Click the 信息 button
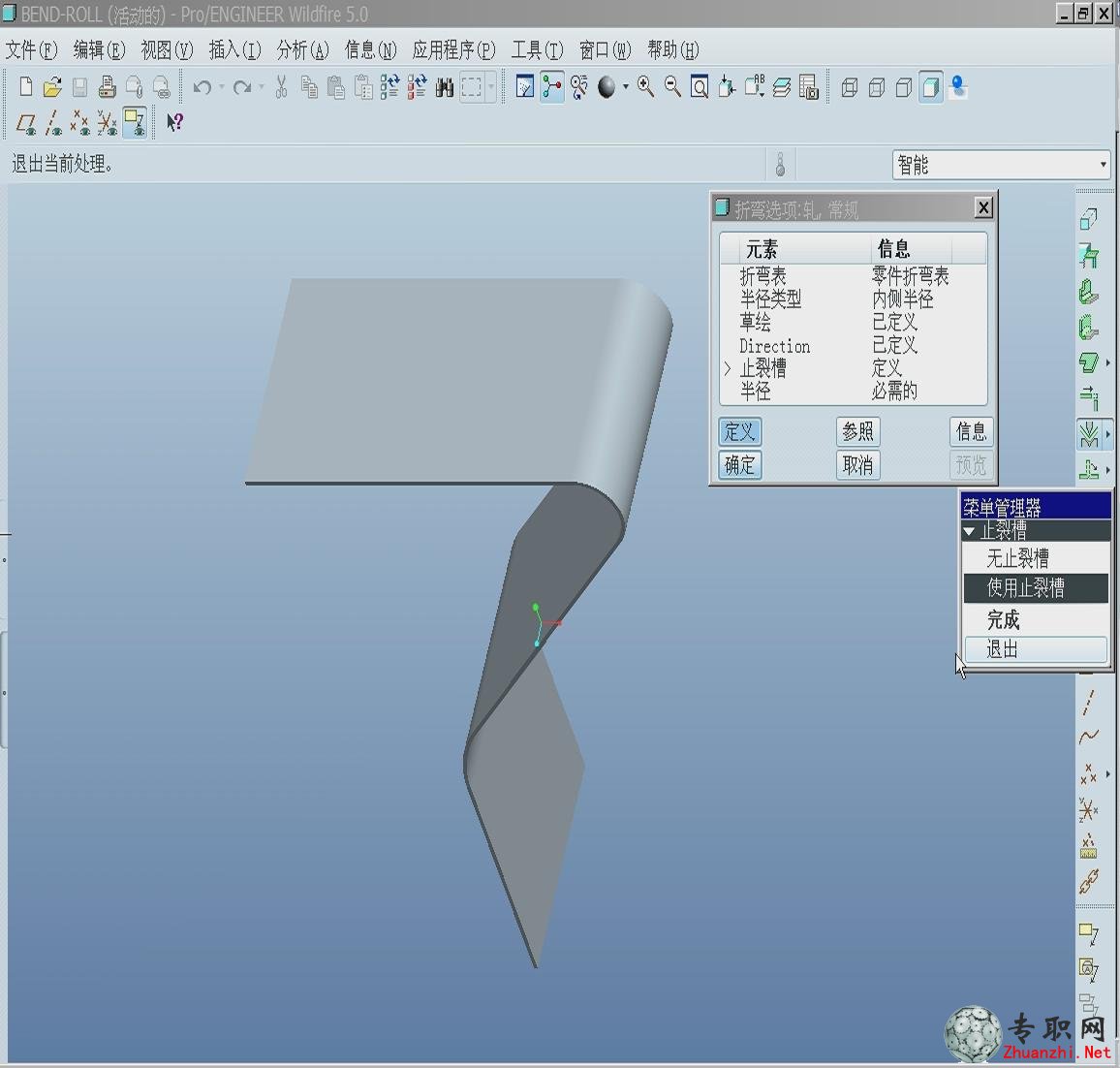The width and height of the screenshot is (1120, 1068). tap(972, 432)
